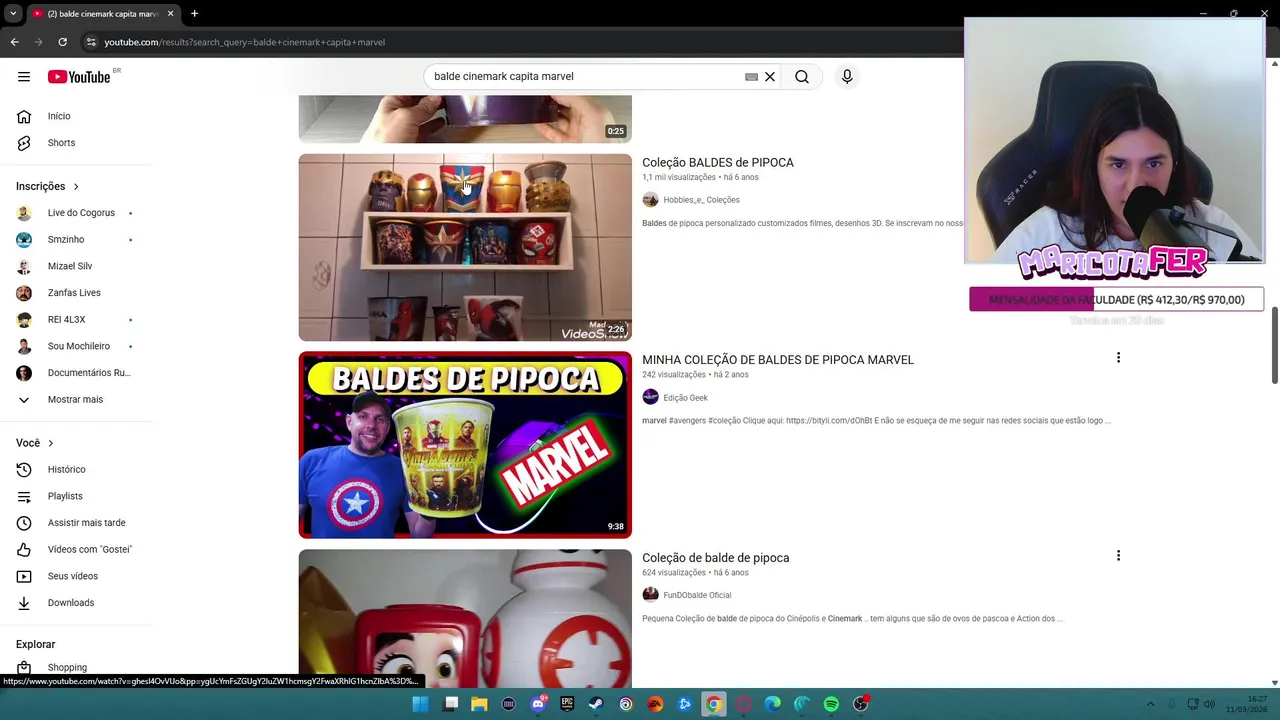
Task: Open MINHA COLEÇÃO DE BALDES DE PIPOCA MARVEL title
Action: pyautogui.click(x=778, y=360)
